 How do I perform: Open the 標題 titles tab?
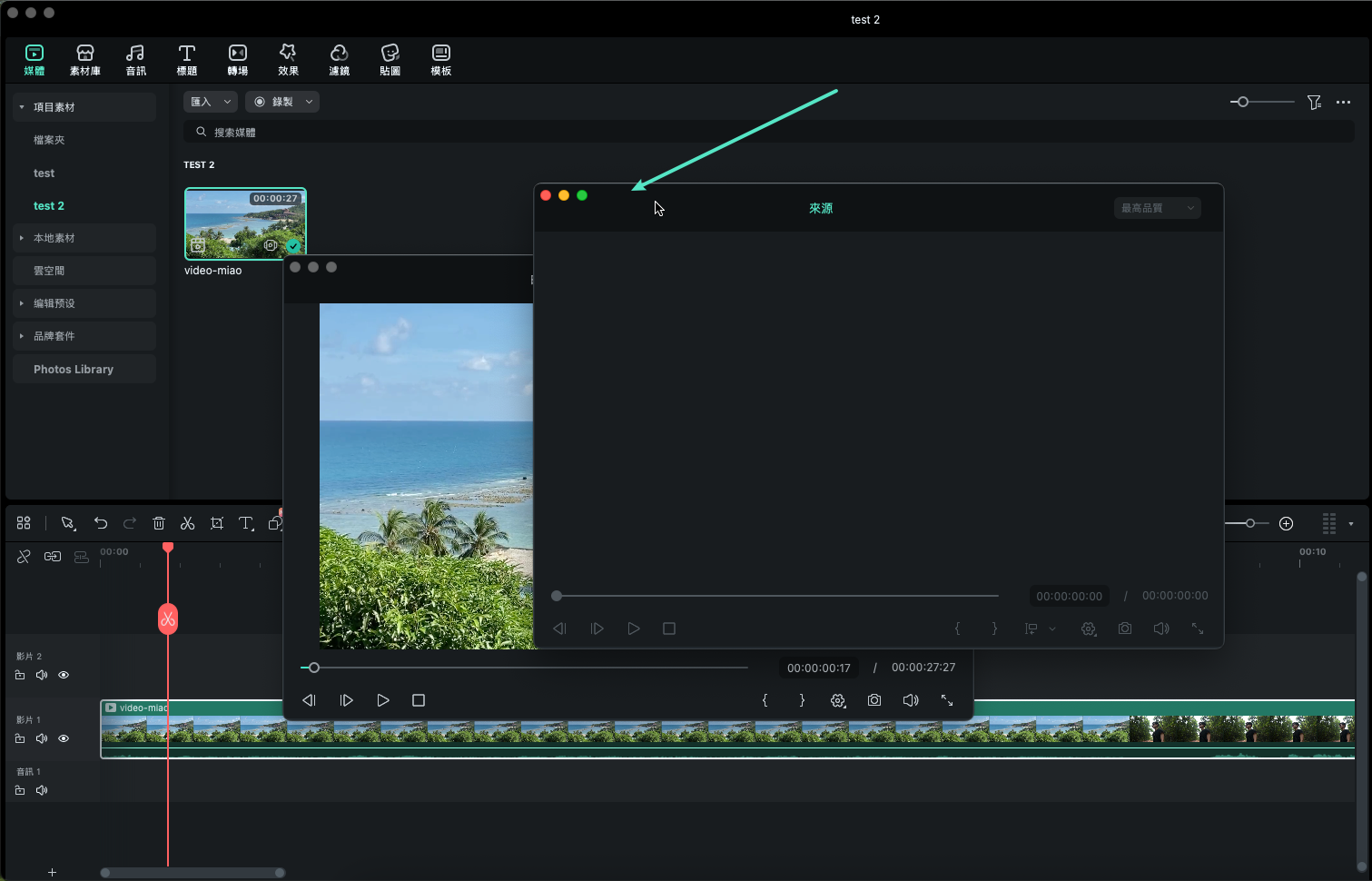coord(187,60)
